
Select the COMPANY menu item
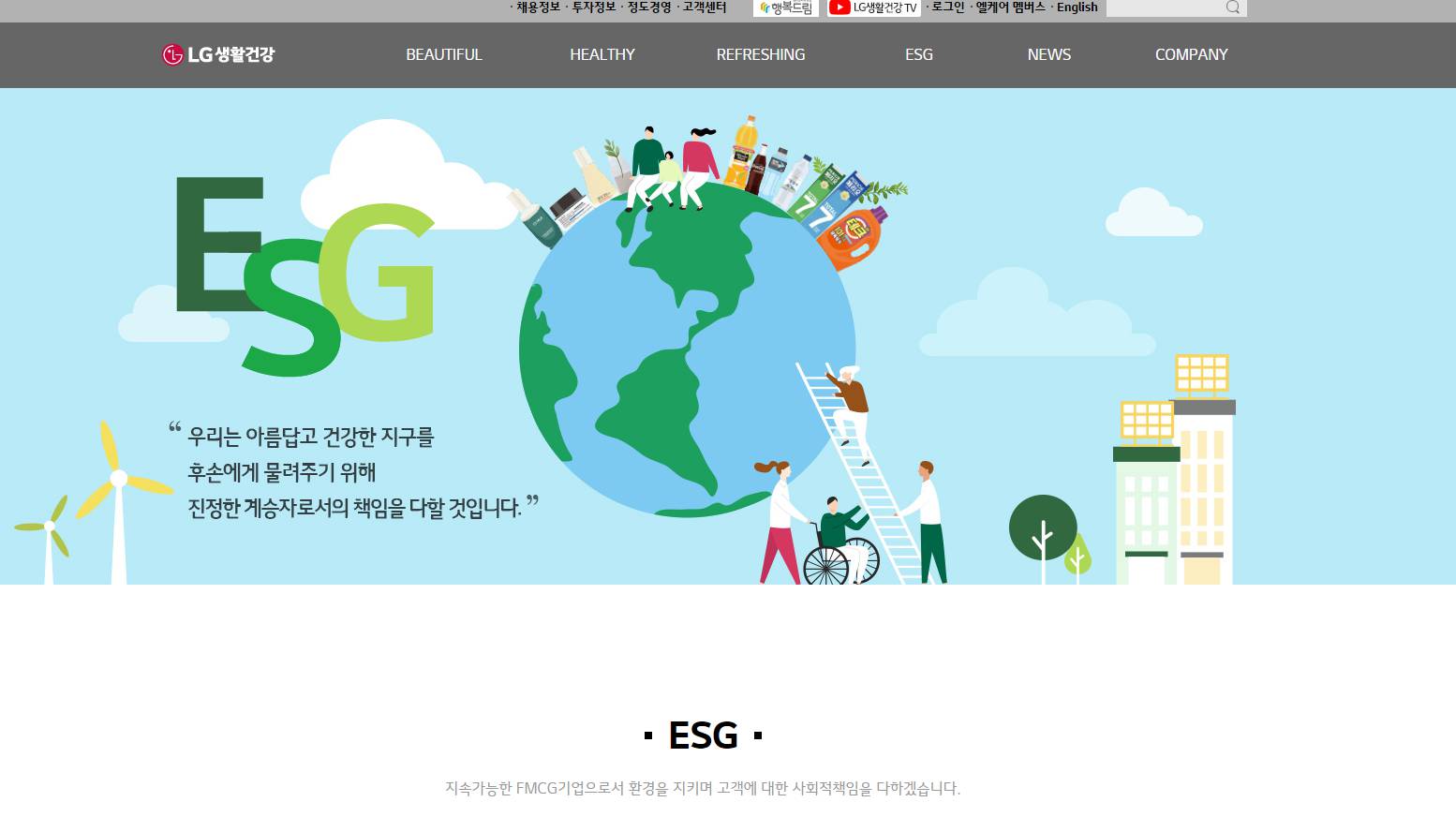tap(1191, 54)
